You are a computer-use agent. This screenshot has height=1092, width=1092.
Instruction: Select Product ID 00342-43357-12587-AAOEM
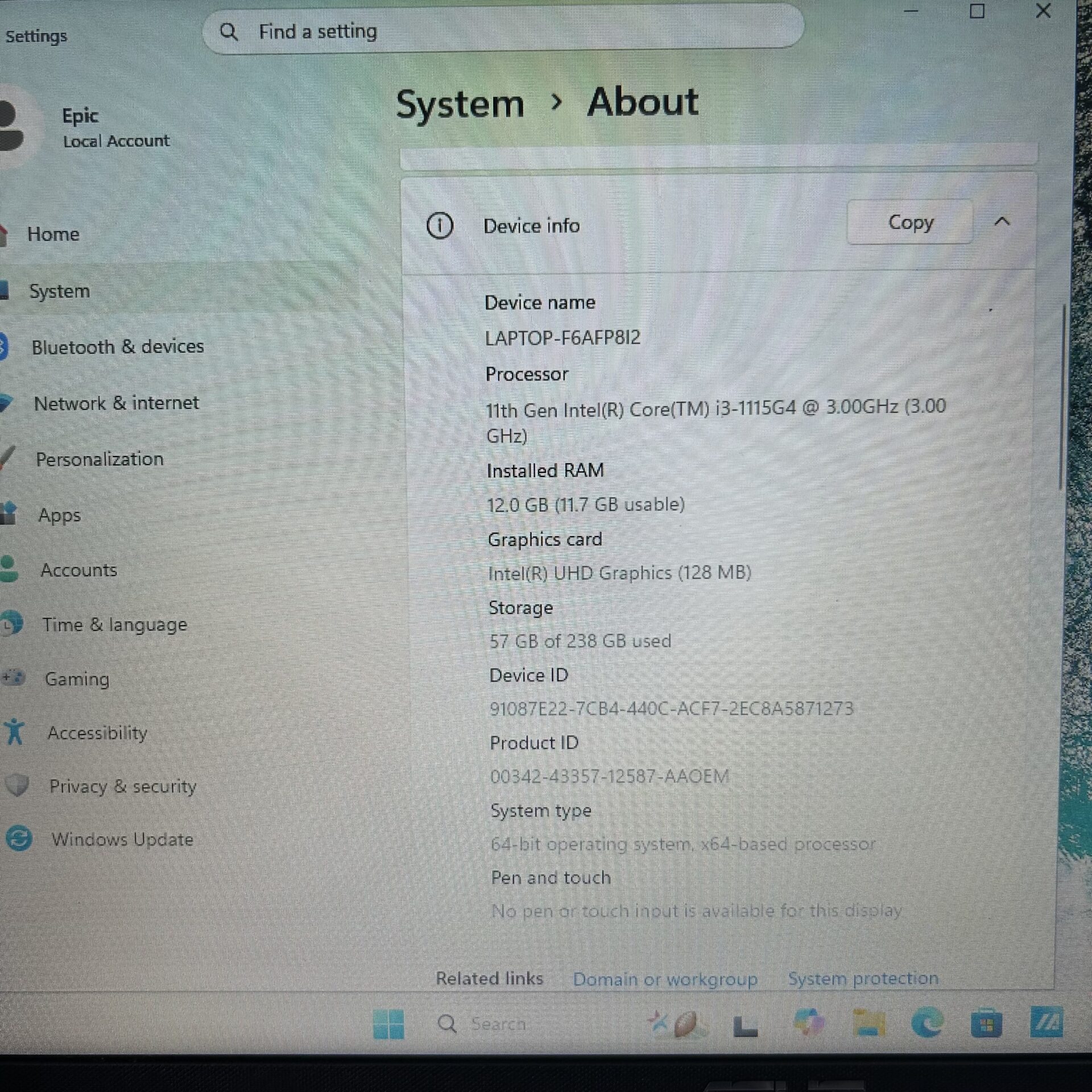click(x=609, y=776)
